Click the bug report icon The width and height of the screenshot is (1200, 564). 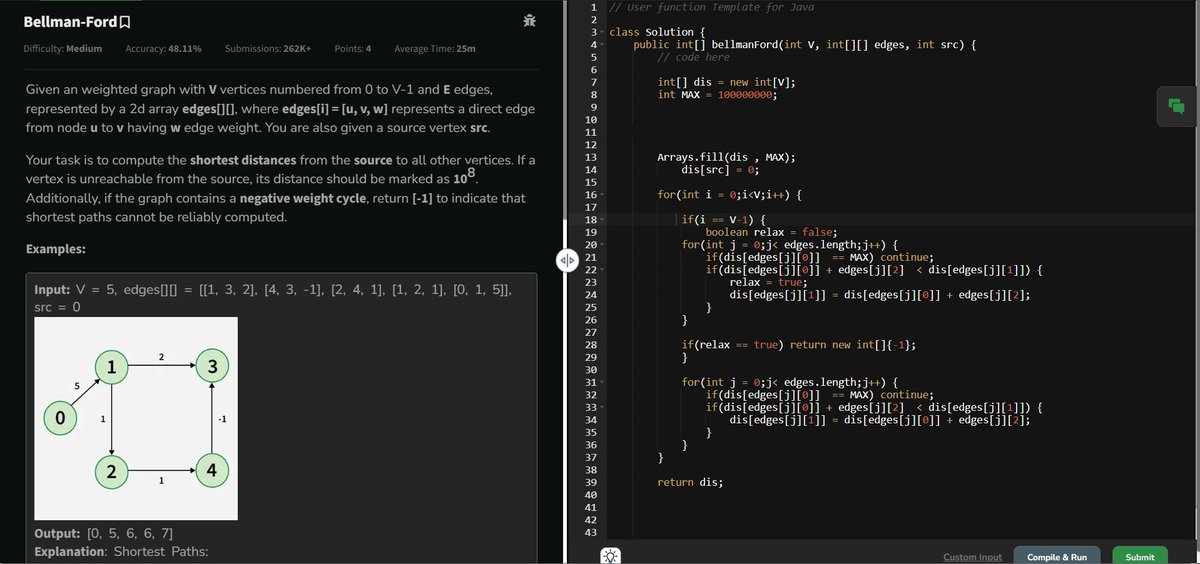click(528, 21)
